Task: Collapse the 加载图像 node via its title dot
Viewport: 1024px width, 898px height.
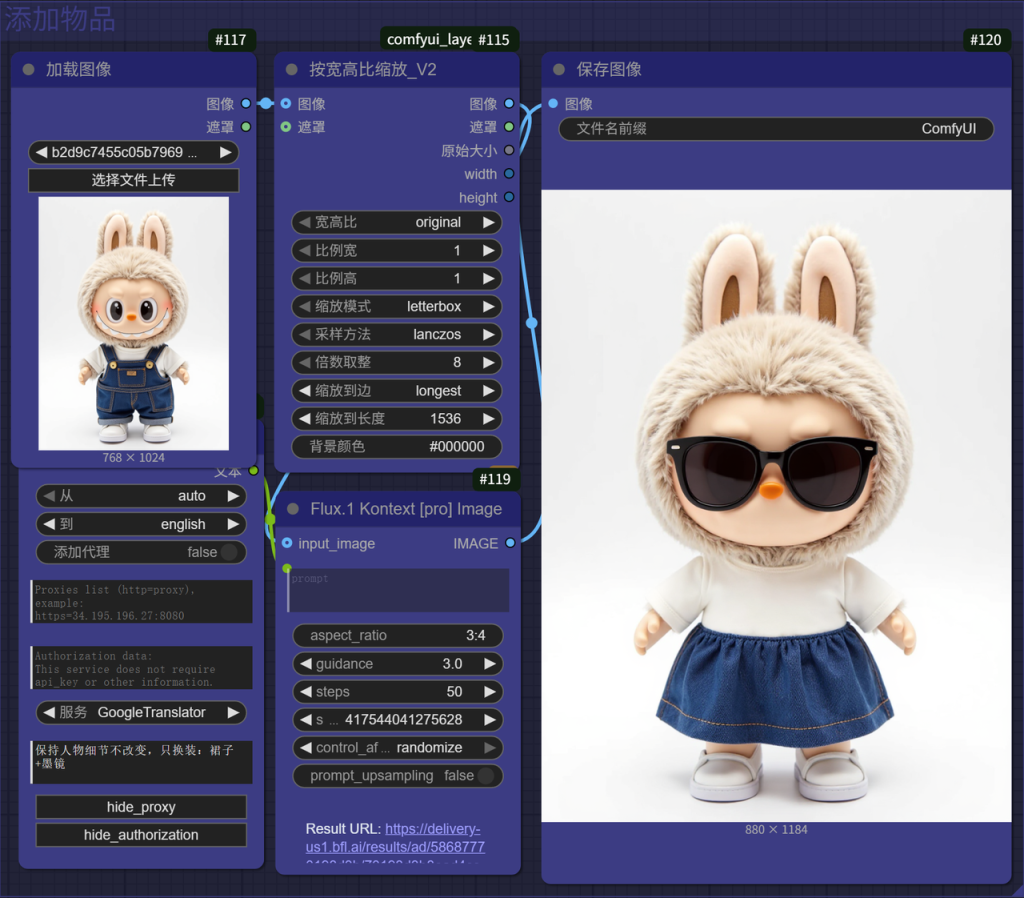Action: pyautogui.click(x=28, y=70)
